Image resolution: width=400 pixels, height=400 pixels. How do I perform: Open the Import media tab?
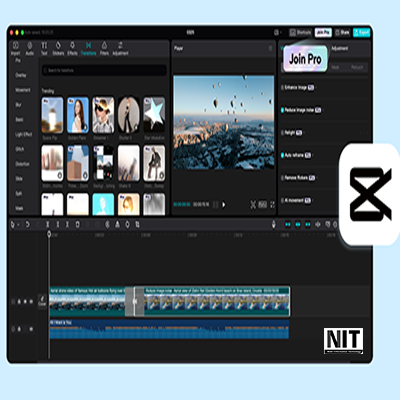pos(15,49)
